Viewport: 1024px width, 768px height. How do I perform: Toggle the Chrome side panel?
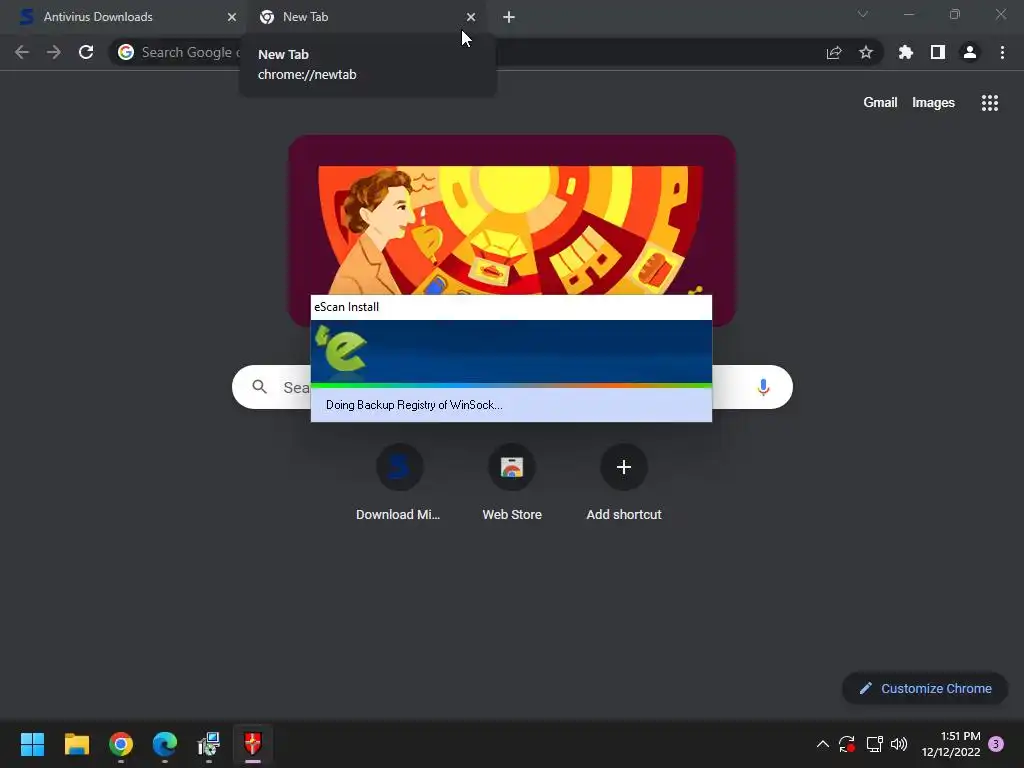pos(937,52)
